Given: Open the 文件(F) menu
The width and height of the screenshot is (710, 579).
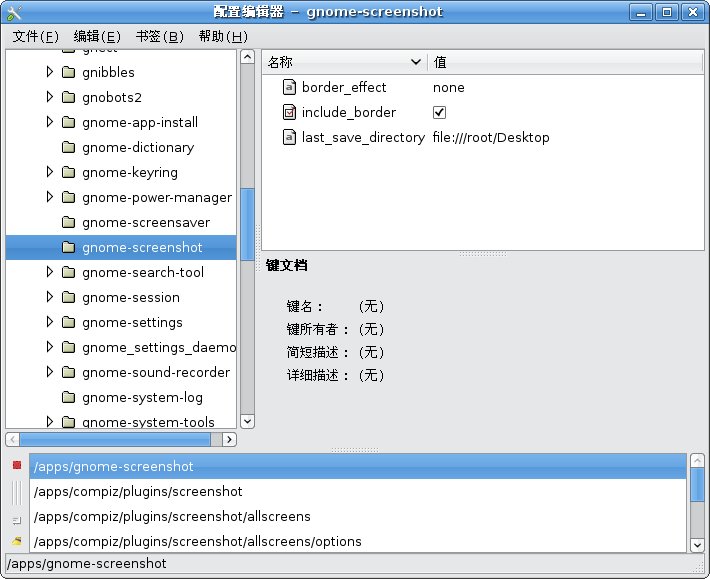Looking at the screenshot, I should click(35, 36).
